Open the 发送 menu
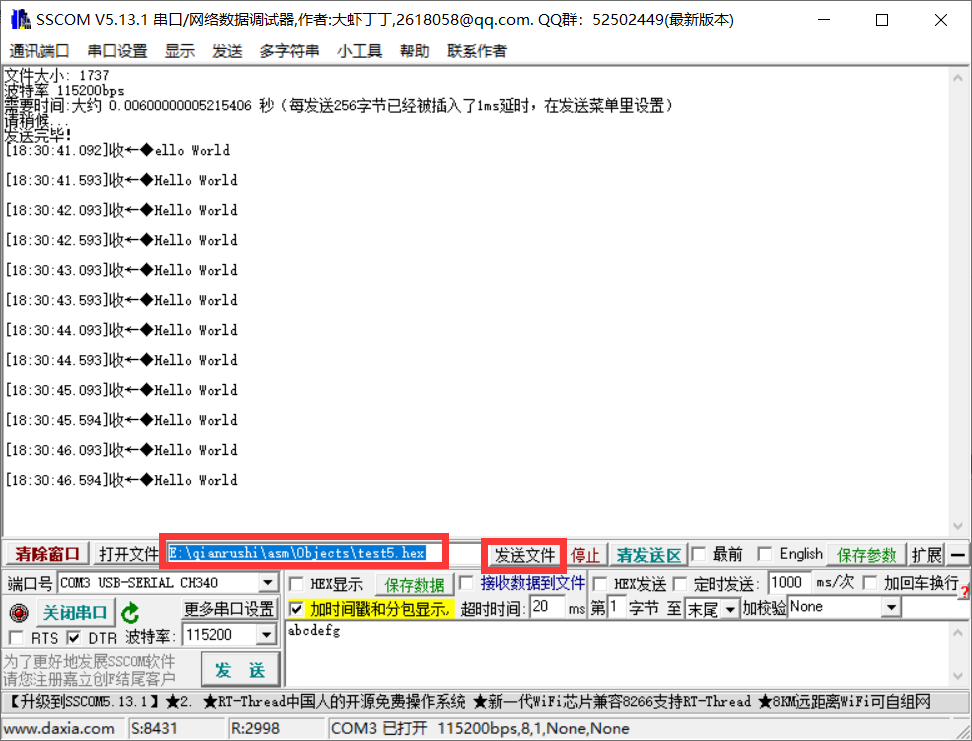 [227, 51]
